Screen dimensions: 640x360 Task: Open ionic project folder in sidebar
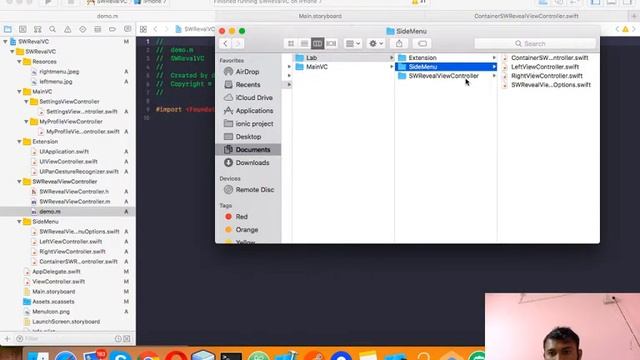(248, 124)
